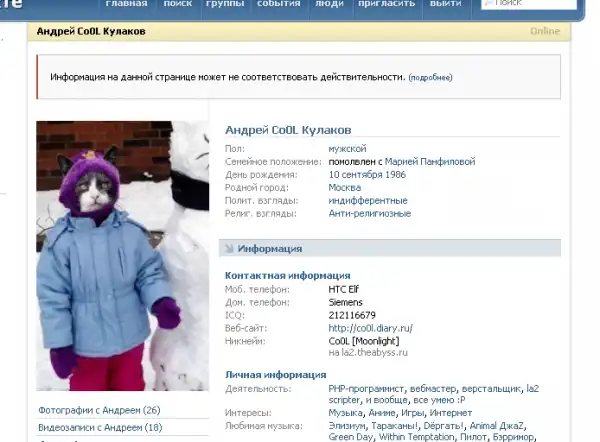Click the VK logo in the corner
The height and width of the screenshot is (442, 600).
click(x=12, y=5)
